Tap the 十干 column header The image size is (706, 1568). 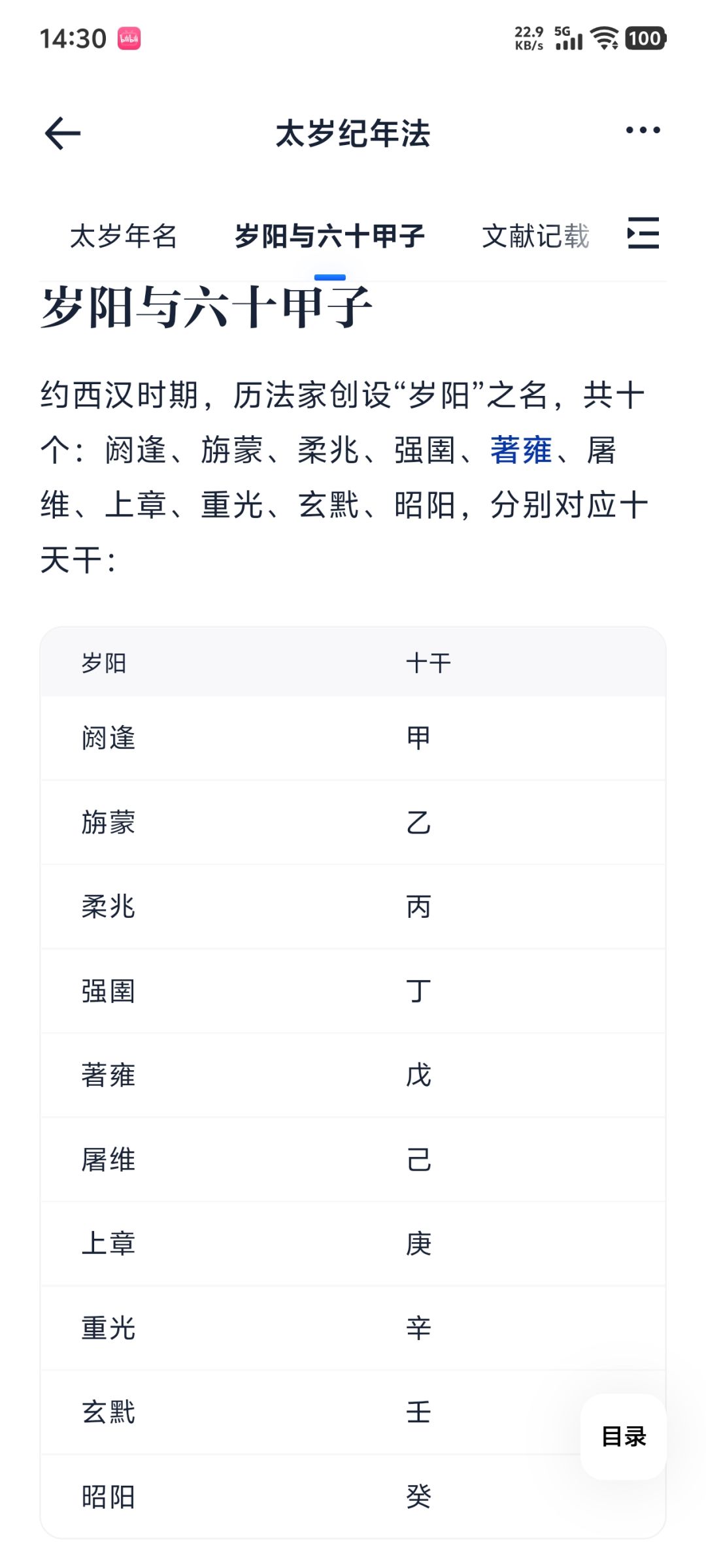click(x=428, y=663)
